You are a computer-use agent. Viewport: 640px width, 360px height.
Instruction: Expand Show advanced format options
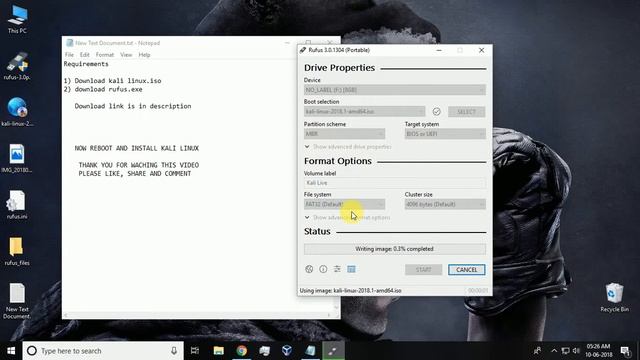click(x=347, y=218)
